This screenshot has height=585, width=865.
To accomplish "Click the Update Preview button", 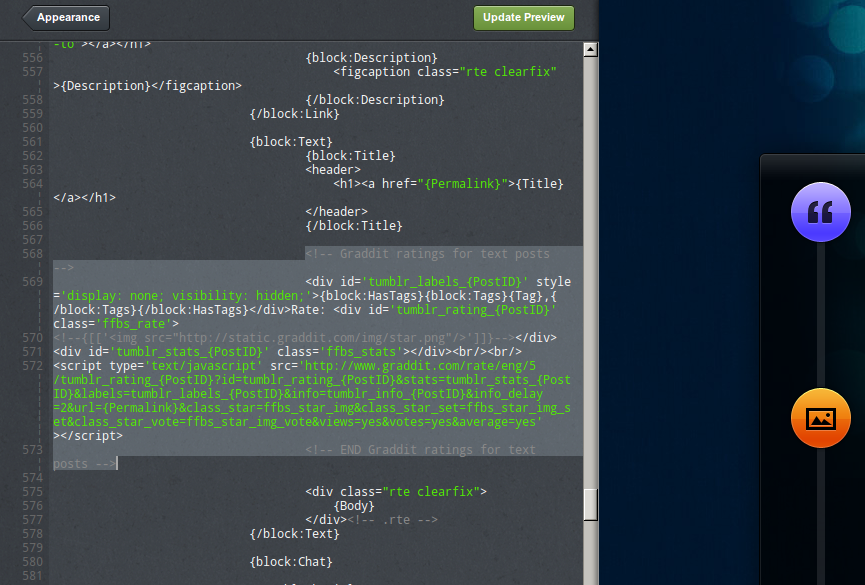I will click(x=524, y=18).
